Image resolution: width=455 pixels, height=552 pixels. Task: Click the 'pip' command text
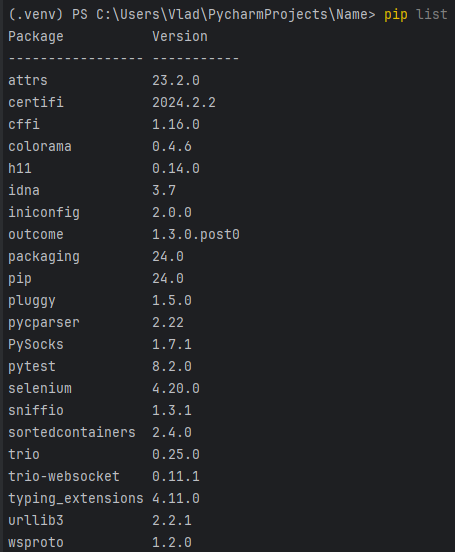pos(396,15)
